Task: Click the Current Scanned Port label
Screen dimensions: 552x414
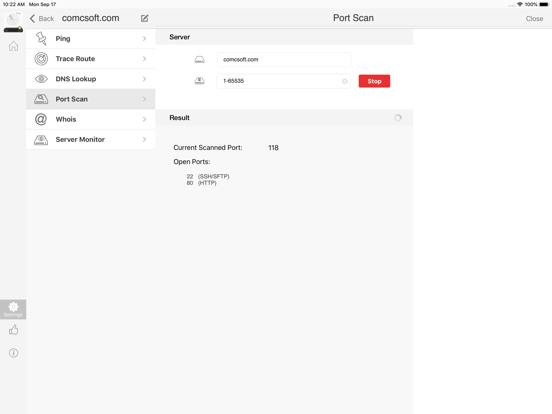Action: pos(208,148)
